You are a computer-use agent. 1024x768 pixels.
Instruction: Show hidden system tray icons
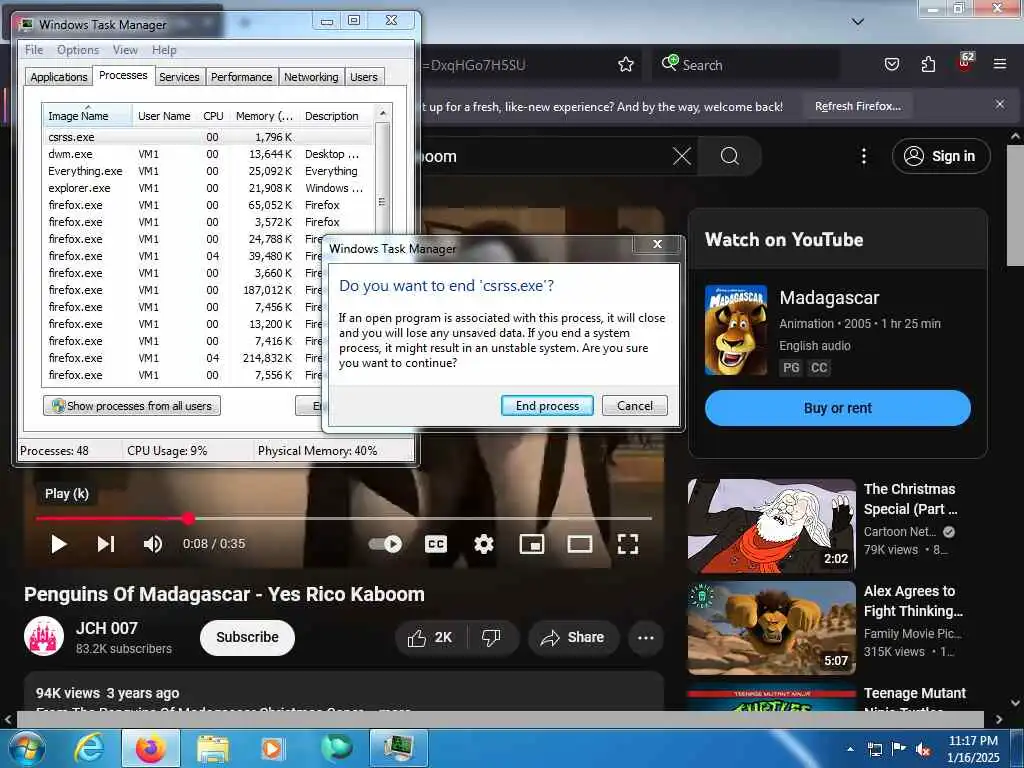pos(850,749)
